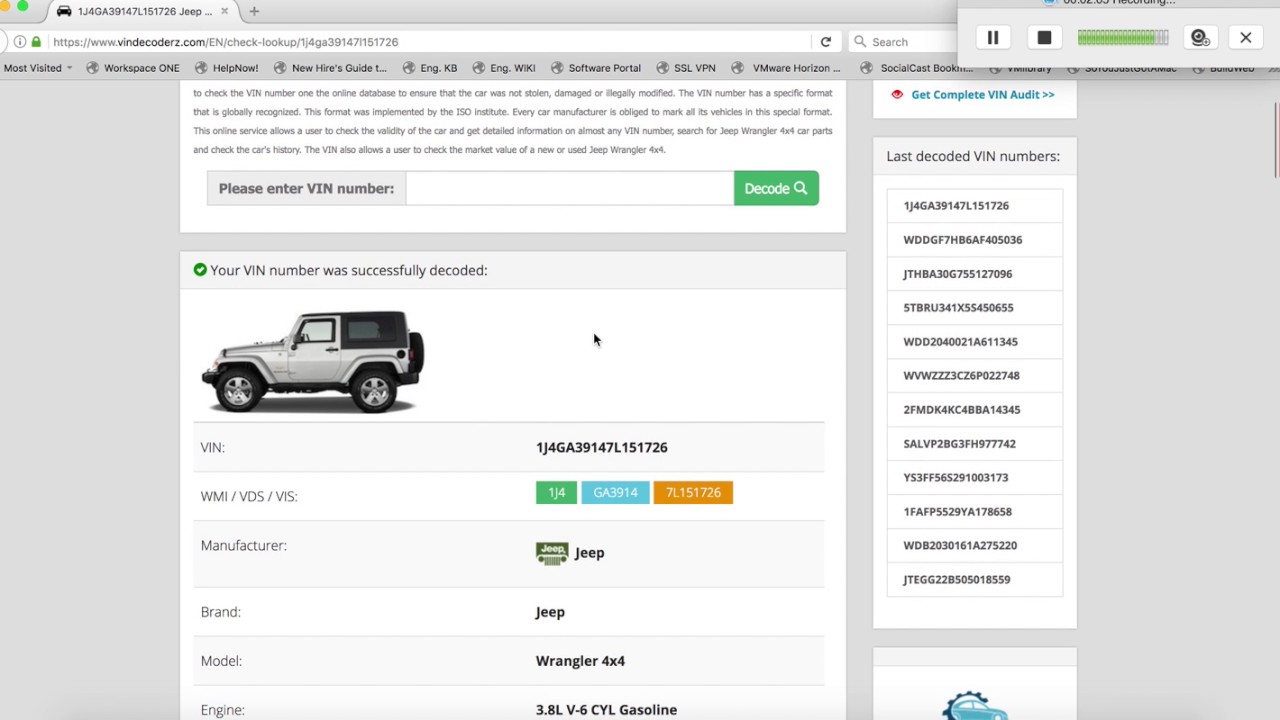Open the SocialCast bookmark

click(x=917, y=68)
